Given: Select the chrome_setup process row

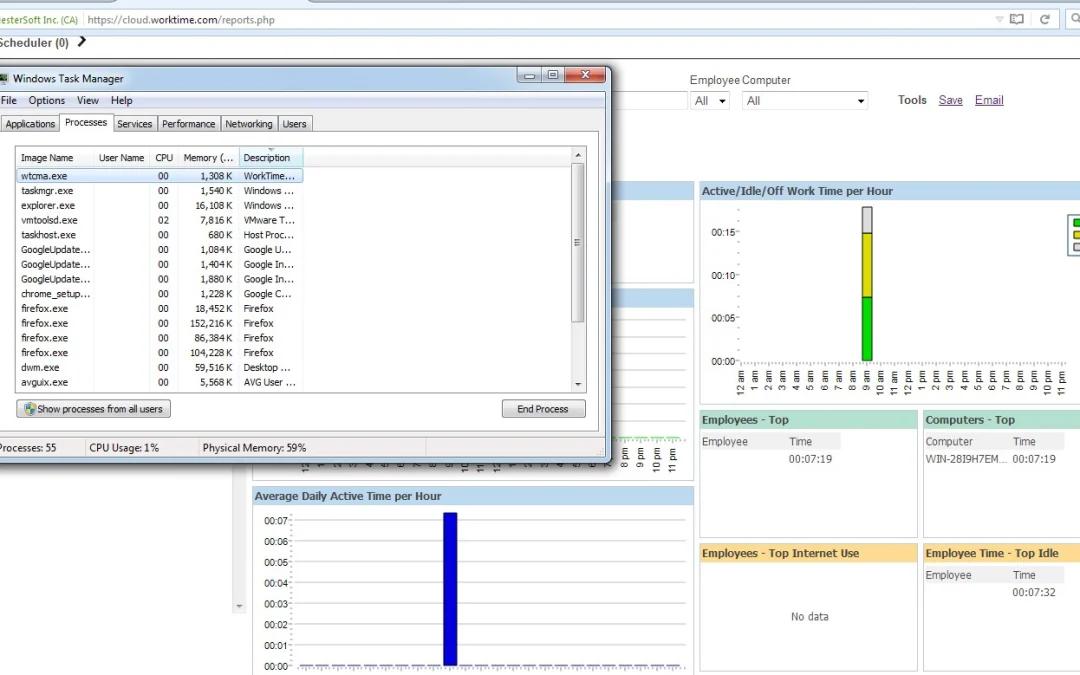Looking at the screenshot, I should point(160,293).
